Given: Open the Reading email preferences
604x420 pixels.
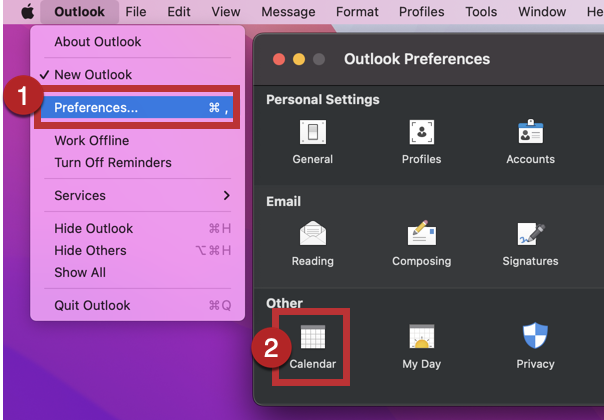Looking at the screenshot, I should coord(312,233).
